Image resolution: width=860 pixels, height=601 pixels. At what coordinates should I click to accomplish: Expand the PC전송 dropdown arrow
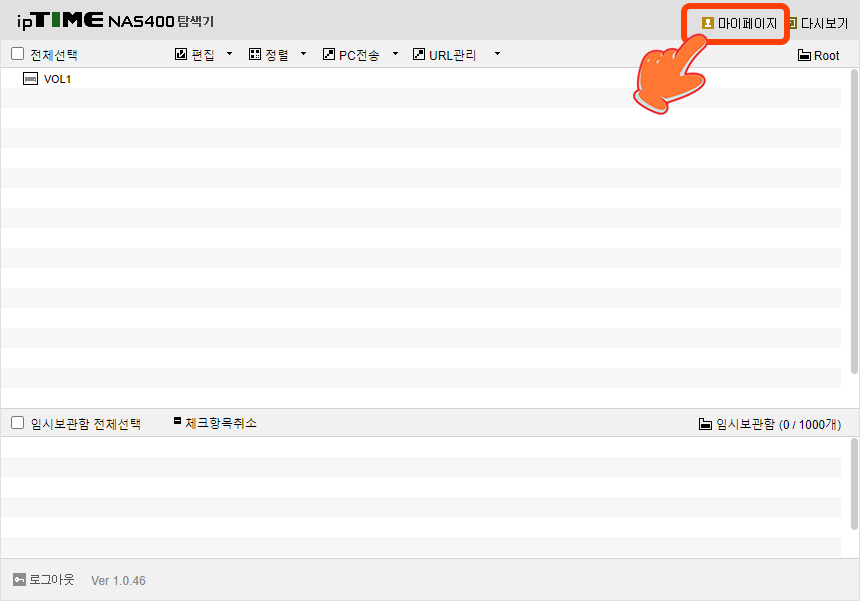[x=395, y=55]
